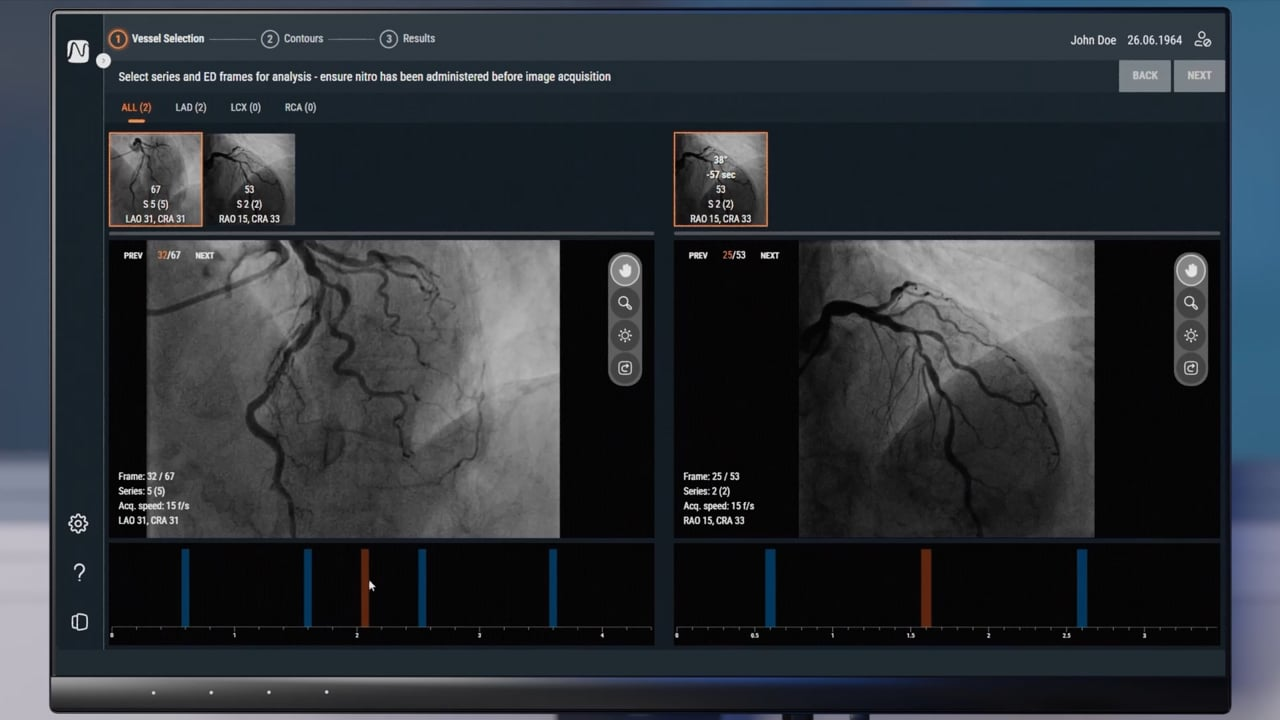Select the pan hand tool in left viewer
Screen dimensions: 1280x720
[625, 271]
